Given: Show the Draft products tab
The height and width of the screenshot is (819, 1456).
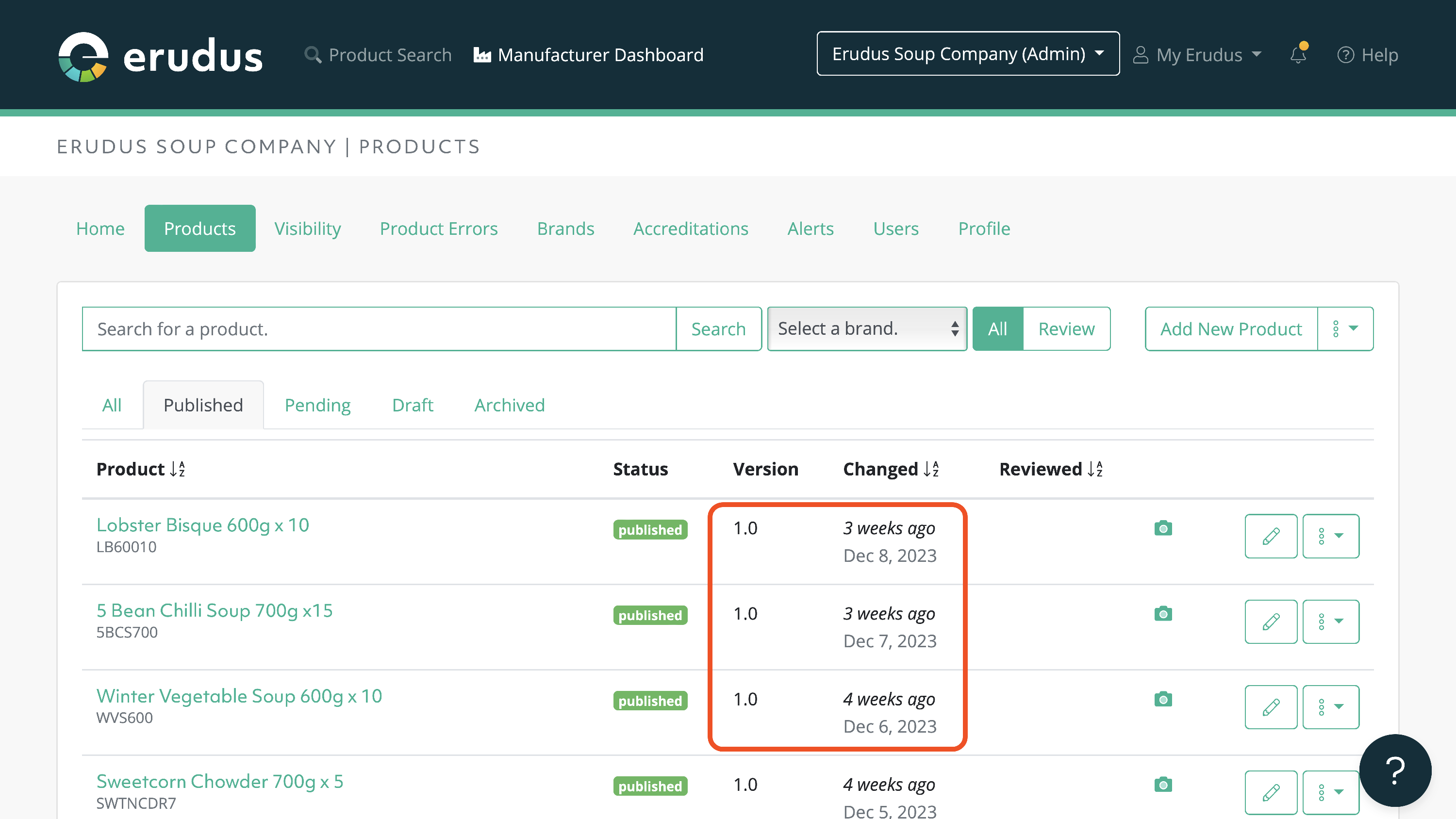Looking at the screenshot, I should click(x=413, y=405).
